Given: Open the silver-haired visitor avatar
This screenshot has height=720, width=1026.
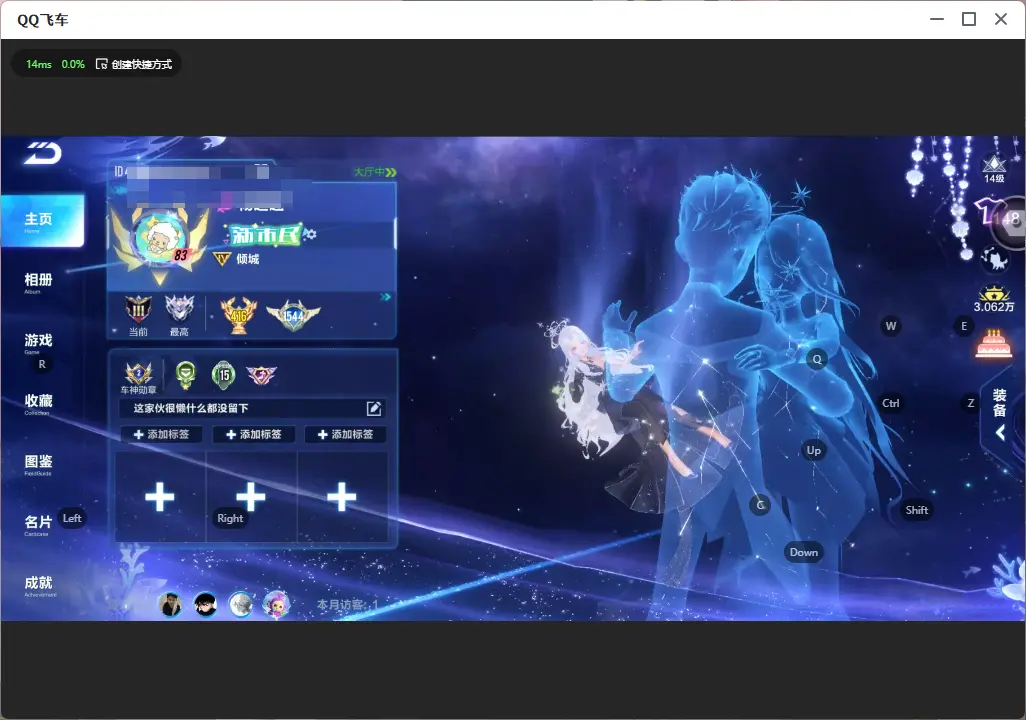Looking at the screenshot, I should [241, 604].
